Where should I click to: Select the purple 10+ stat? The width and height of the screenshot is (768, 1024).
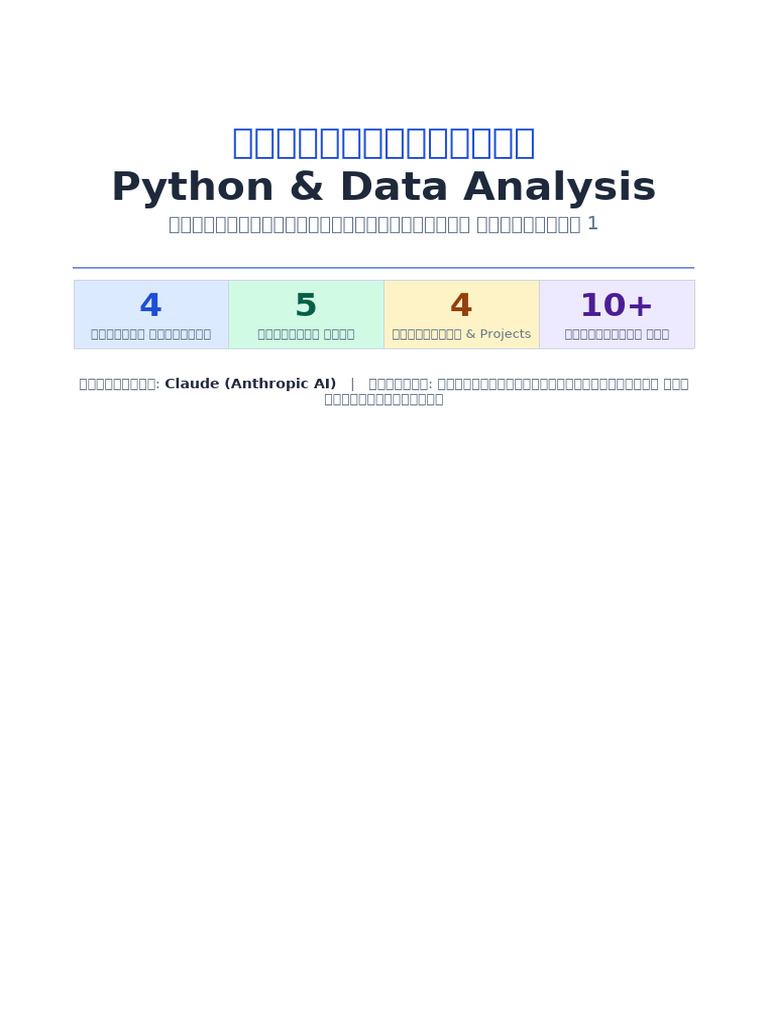[x=616, y=305]
